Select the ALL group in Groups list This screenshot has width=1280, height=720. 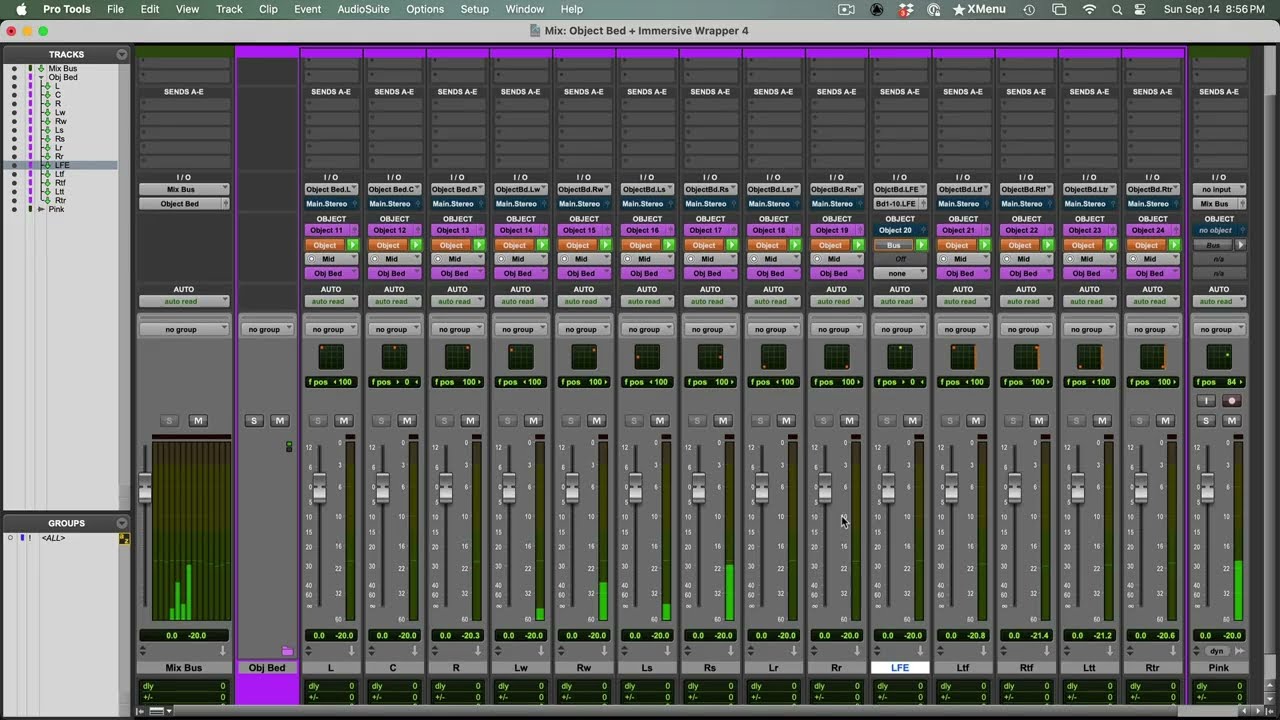(x=53, y=538)
